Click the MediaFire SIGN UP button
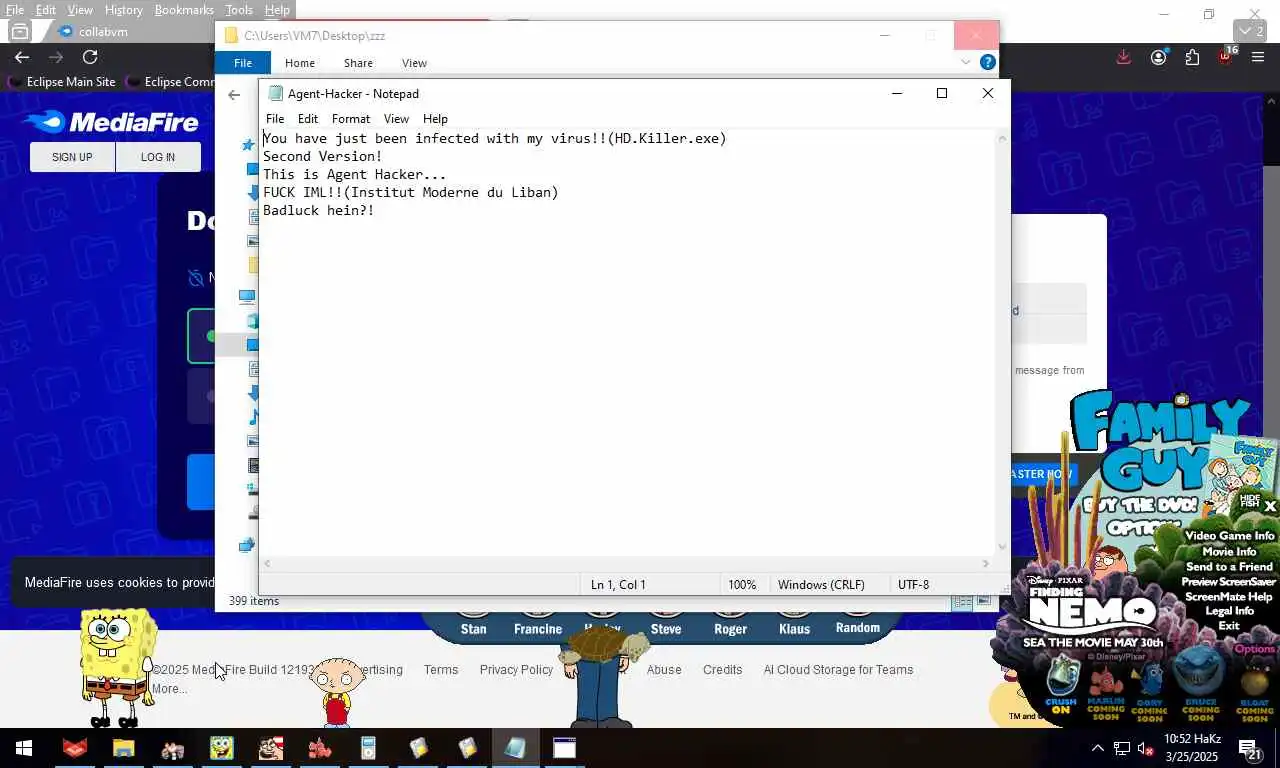 (72, 157)
